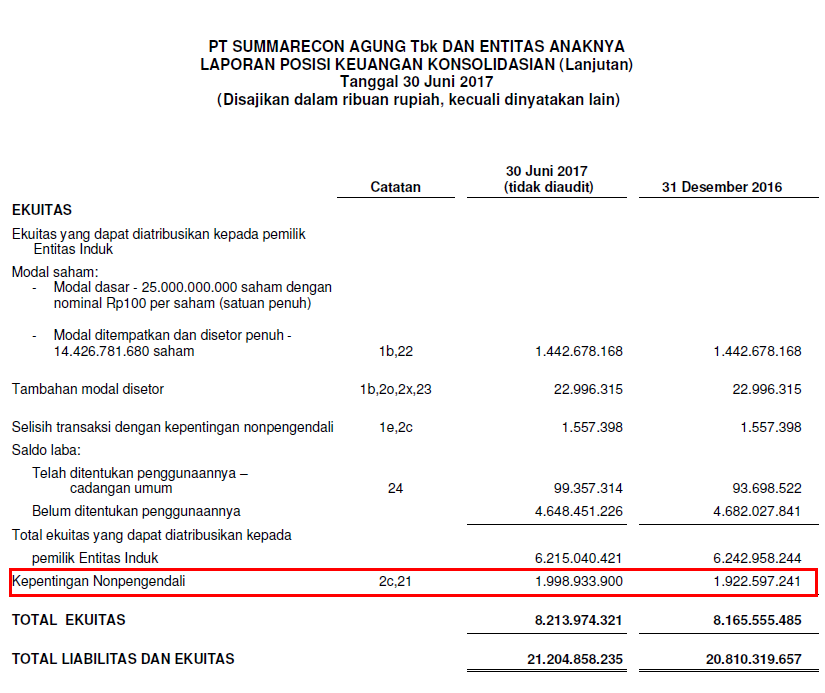Click the '31 Desember 2016' column header
This screenshot has height=693, width=825.
pos(721,187)
